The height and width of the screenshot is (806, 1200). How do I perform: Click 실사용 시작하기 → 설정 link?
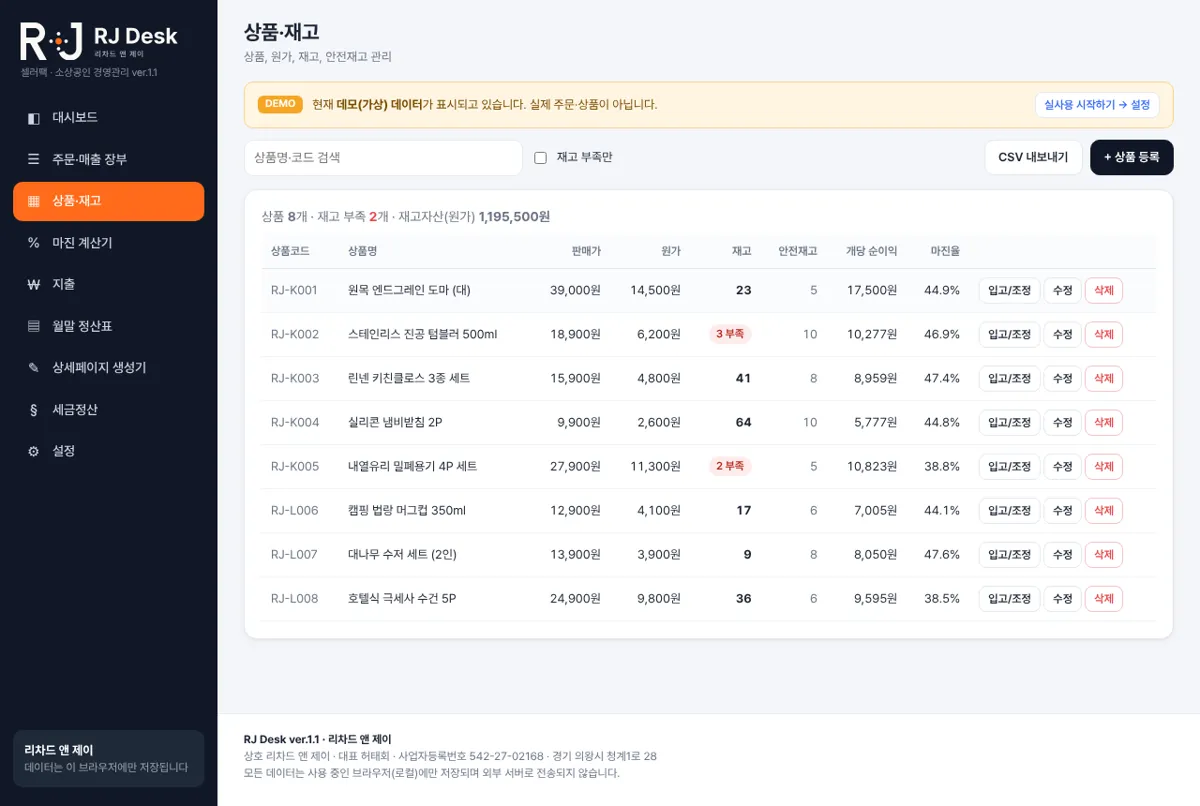point(1097,105)
